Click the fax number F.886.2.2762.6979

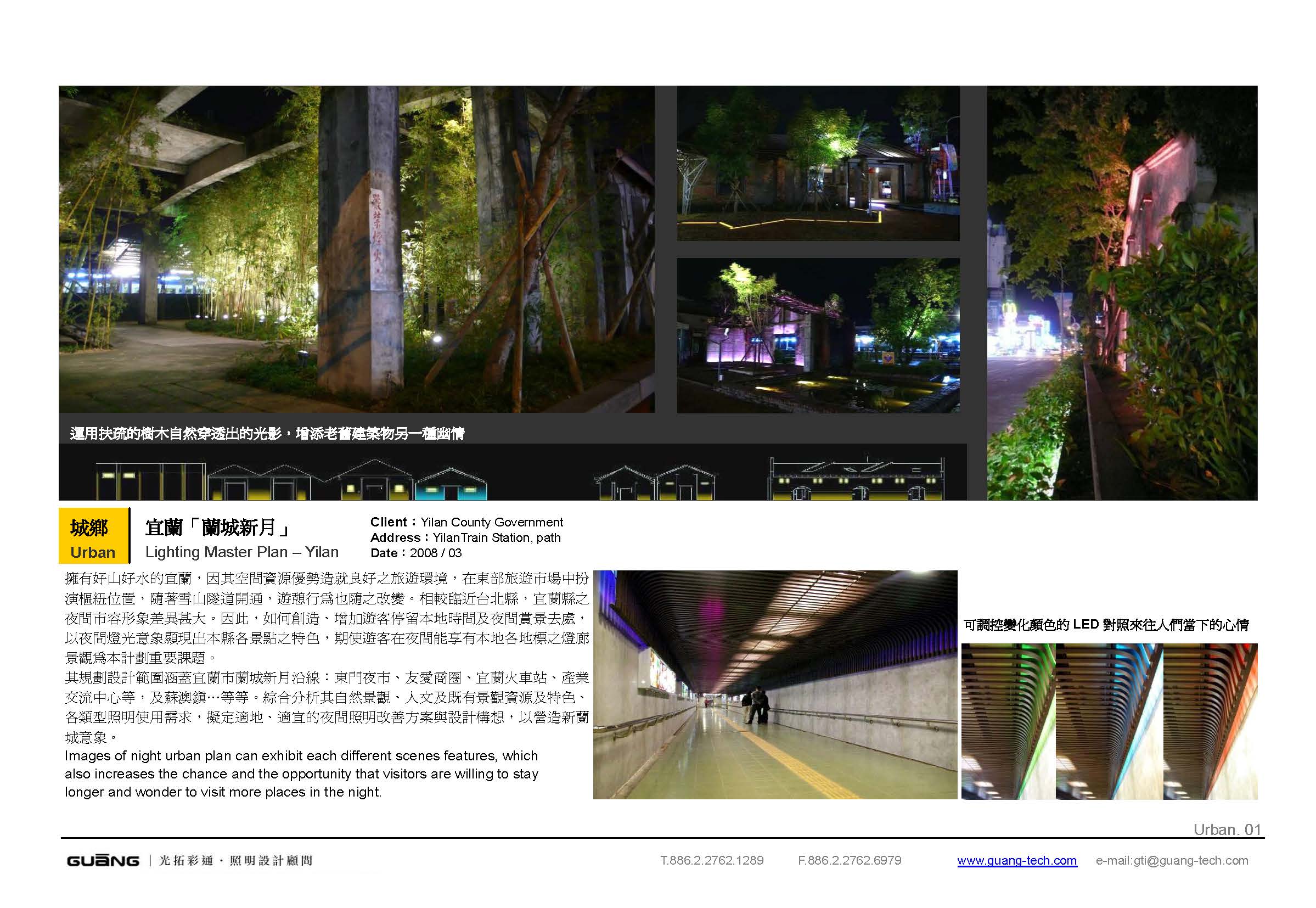coord(850,860)
